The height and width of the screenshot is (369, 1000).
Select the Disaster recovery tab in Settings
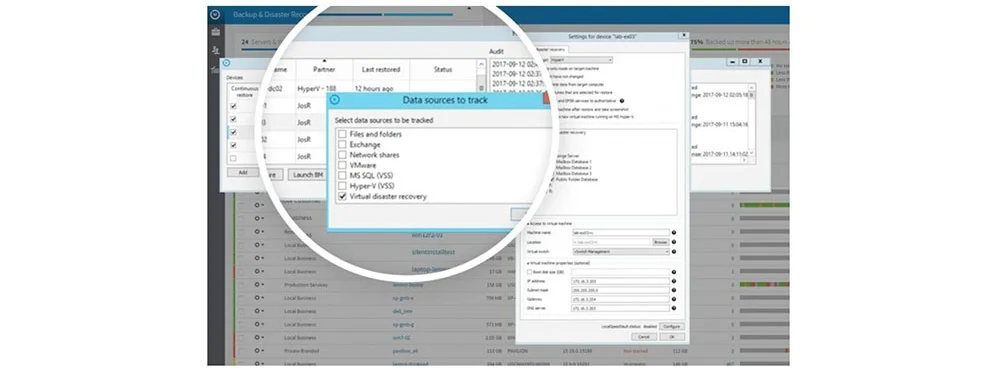[x=552, y=50]
